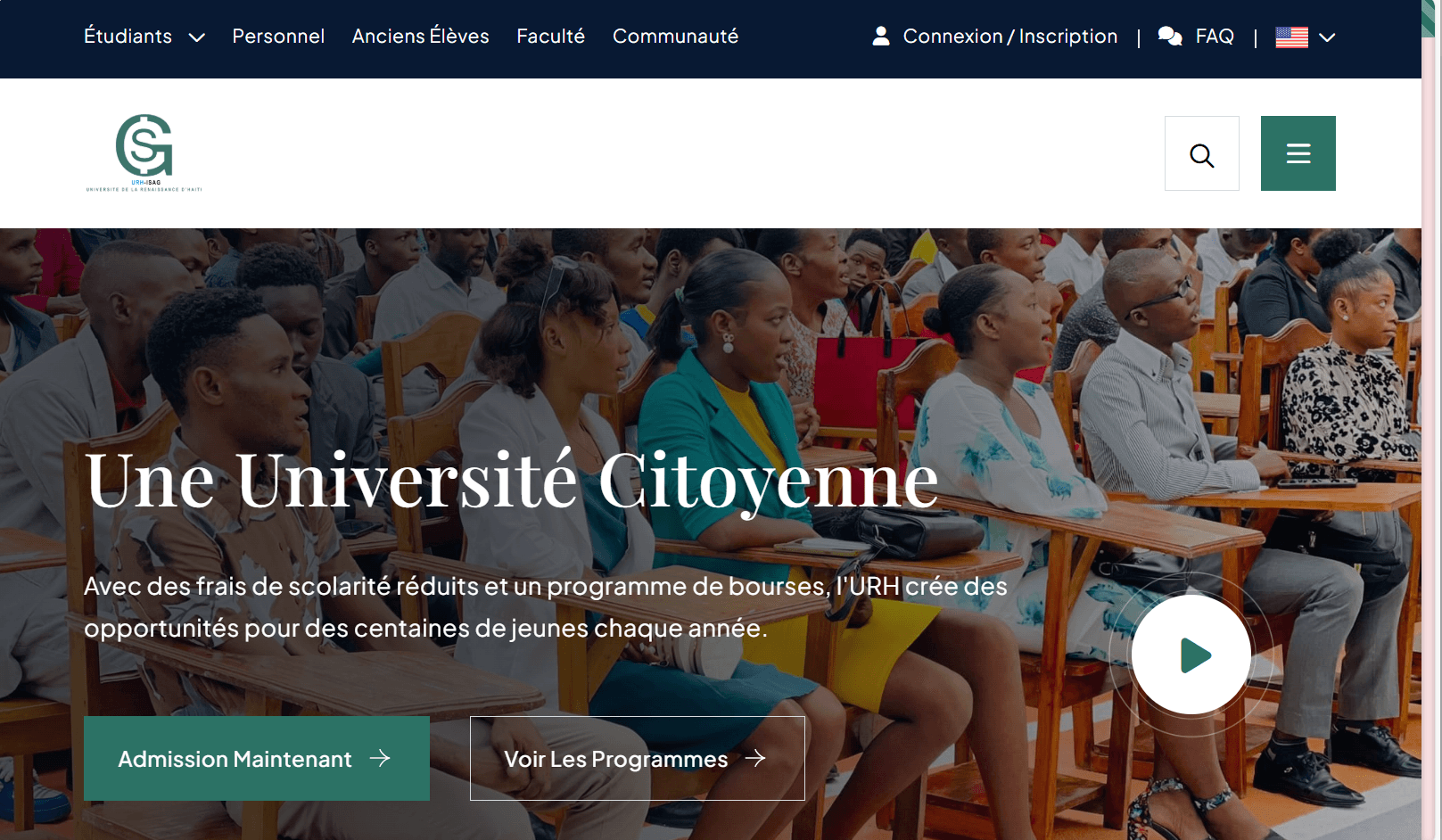Click the Connexion / Inscription link

tap(1009, 37)
